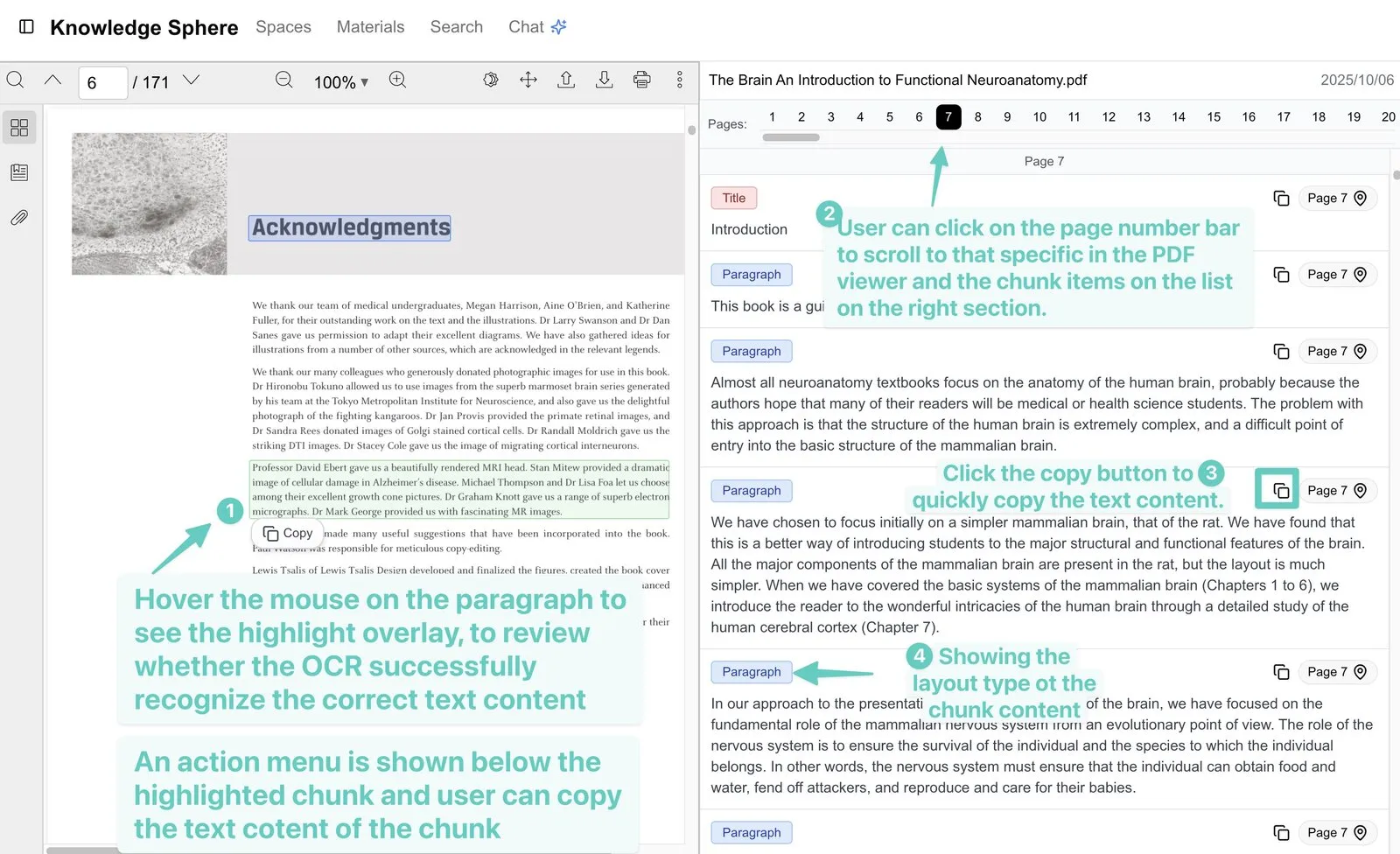This screenshot has height=854, width=1400.
Task: Click the red Title layout tag
Action: [x=734, y=199]
